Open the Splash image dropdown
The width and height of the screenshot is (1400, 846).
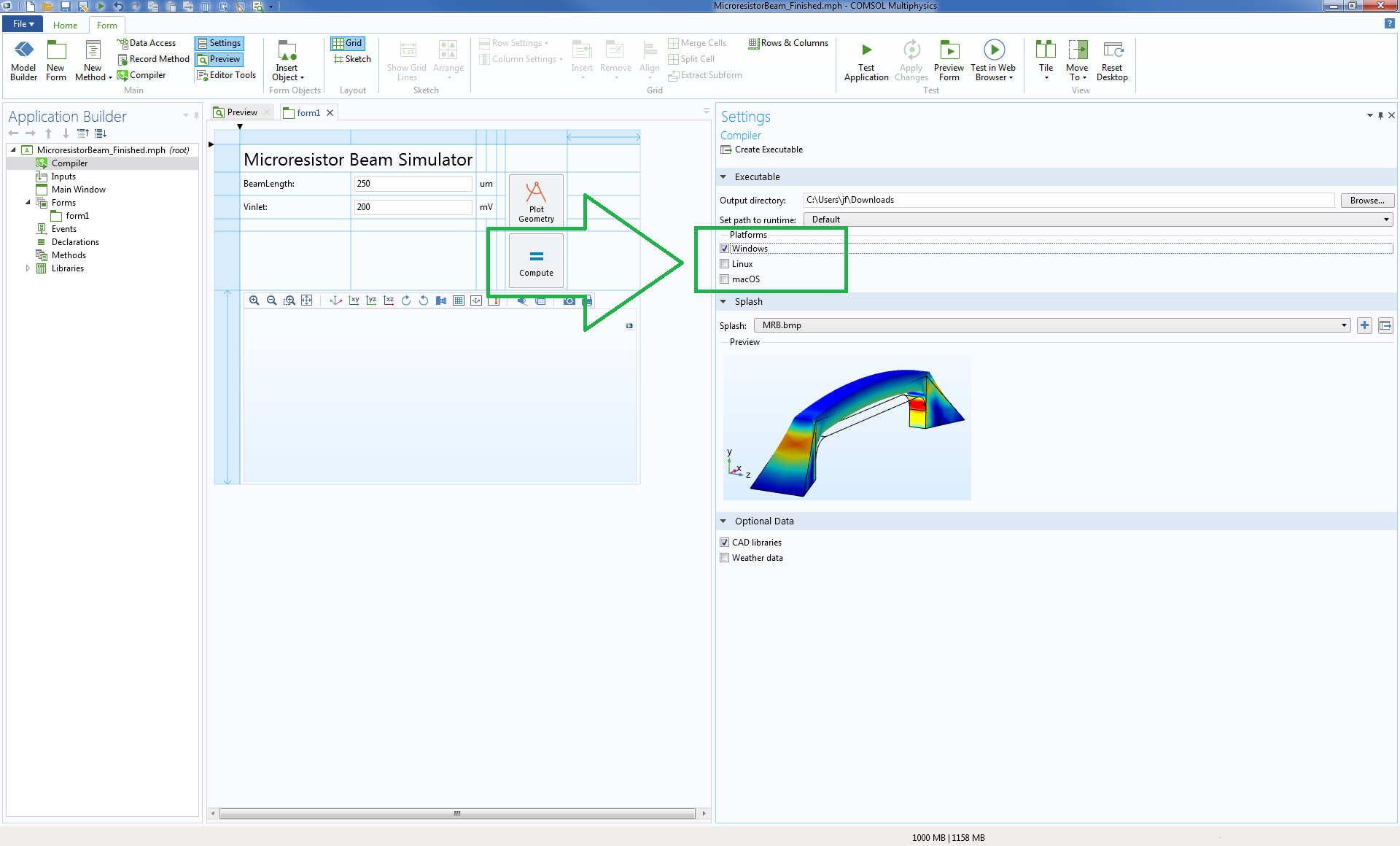(x=1051, y=325)
